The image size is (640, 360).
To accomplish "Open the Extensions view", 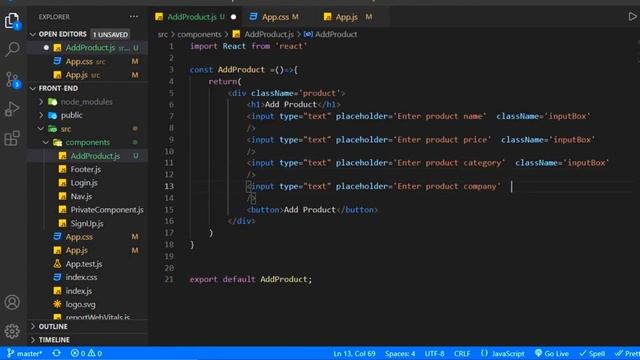I will pyautogui.click(x=12, y=138).
